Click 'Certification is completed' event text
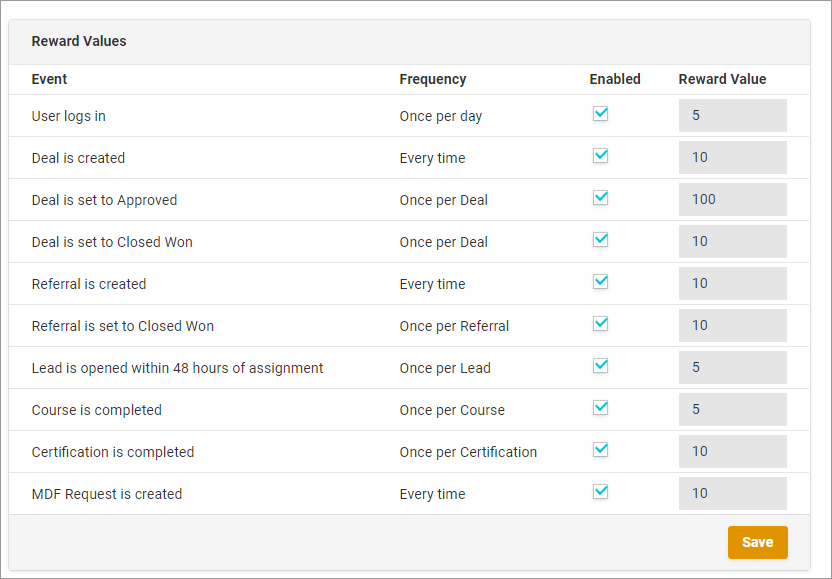 pyautogui.click(x=112, y=452)
